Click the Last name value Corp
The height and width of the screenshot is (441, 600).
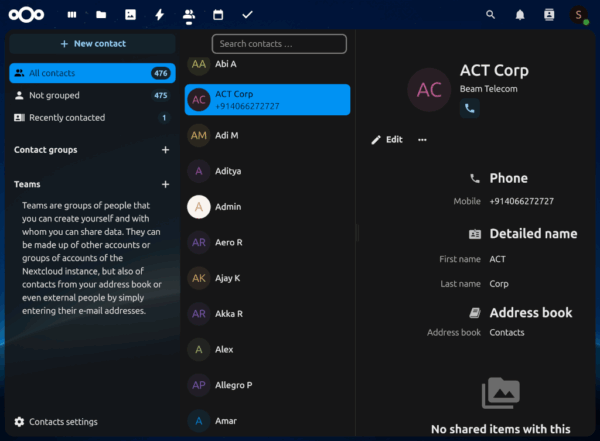[499, 284]
